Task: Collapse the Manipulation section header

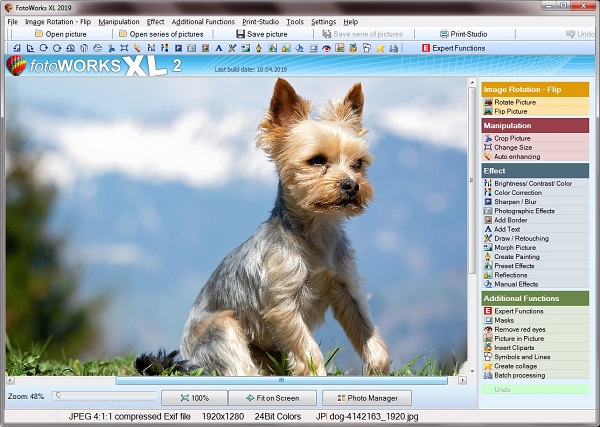Action: point(535,125)
